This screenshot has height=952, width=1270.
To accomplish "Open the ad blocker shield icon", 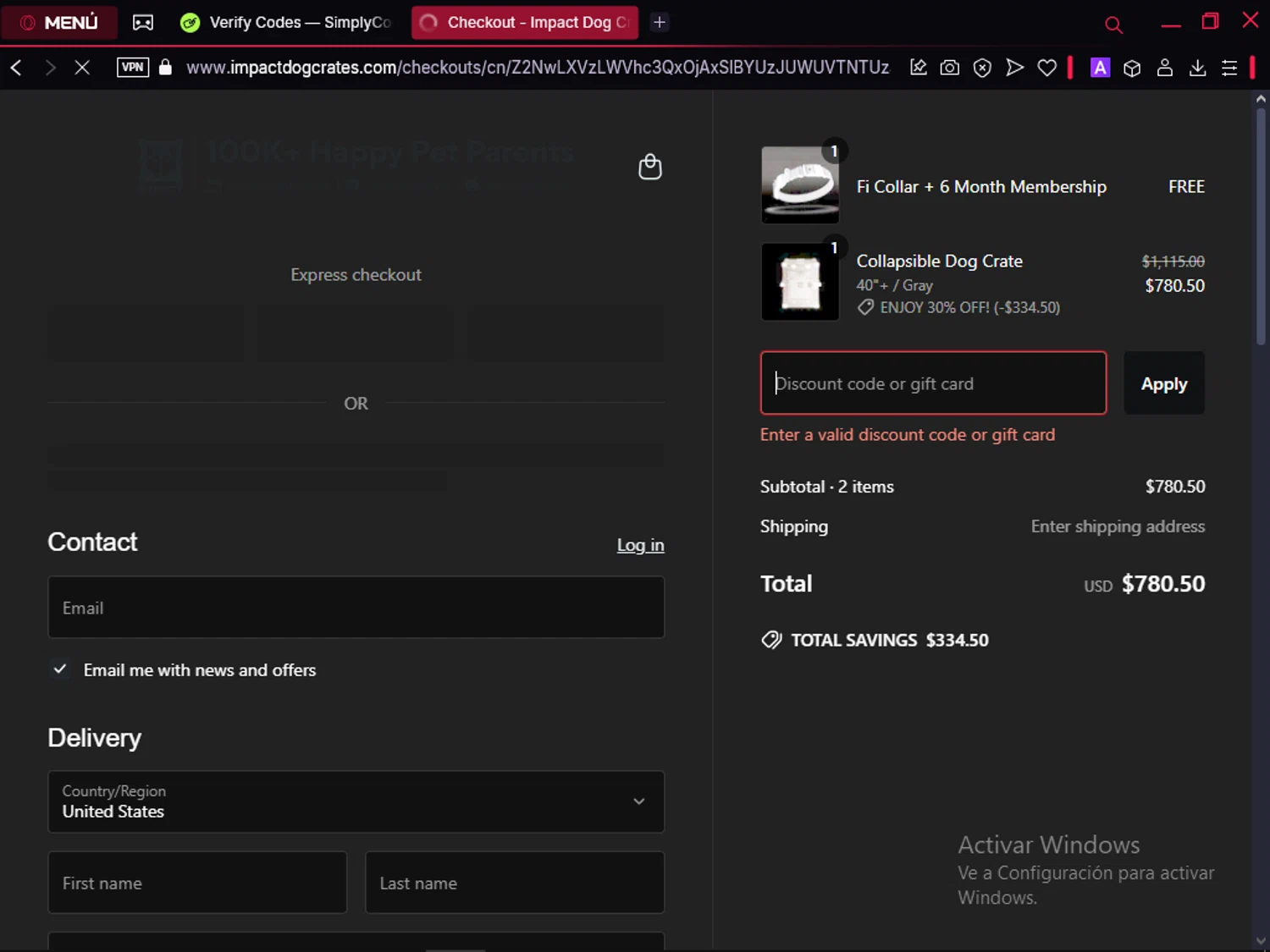I will [982, 68].
